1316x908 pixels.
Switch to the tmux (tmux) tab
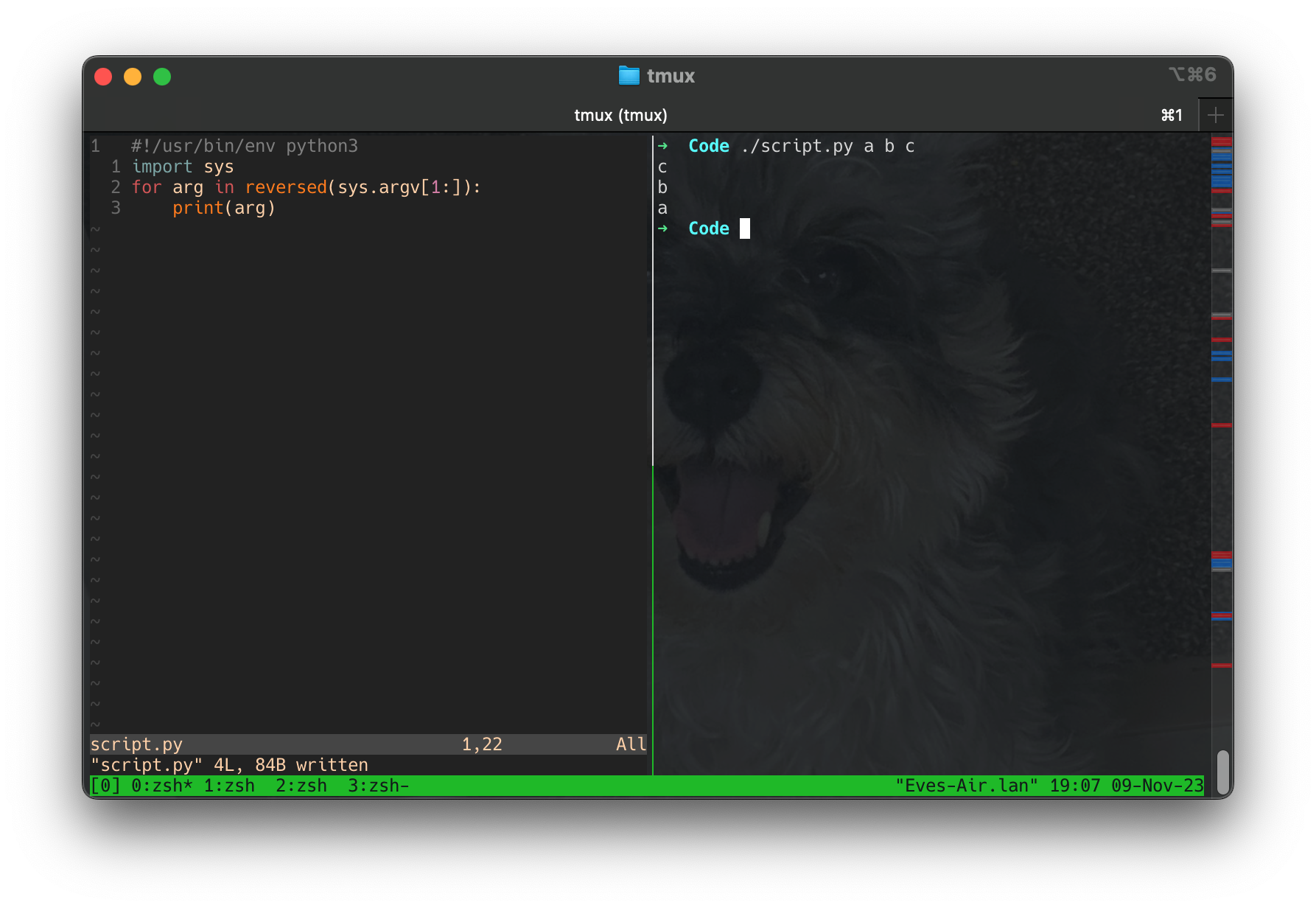622,115
